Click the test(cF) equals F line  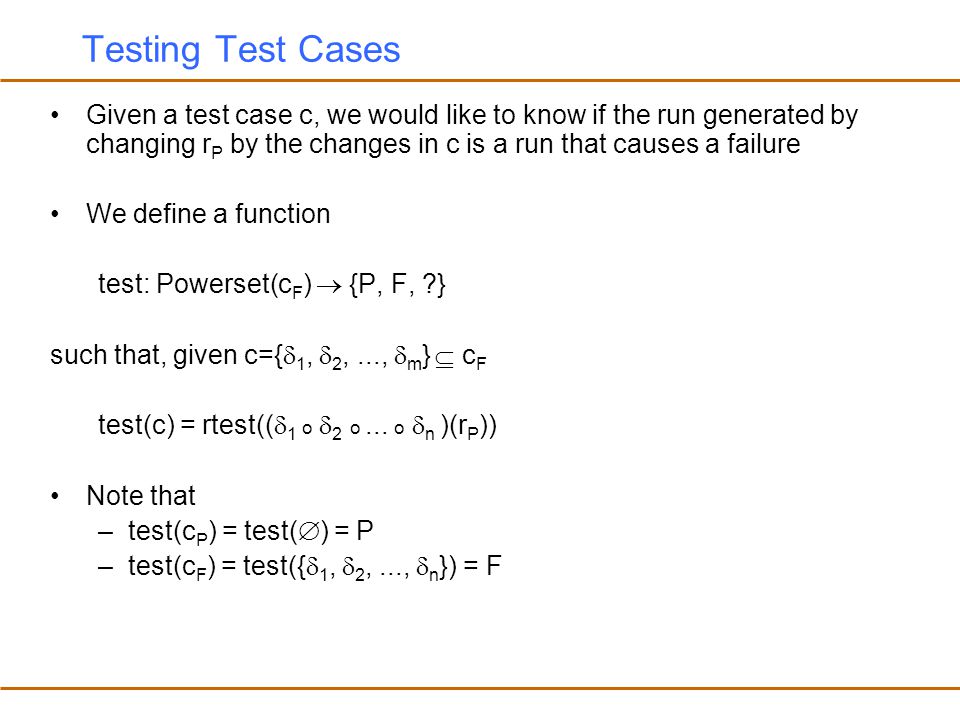pyautogui.click(x=315, y=566)
